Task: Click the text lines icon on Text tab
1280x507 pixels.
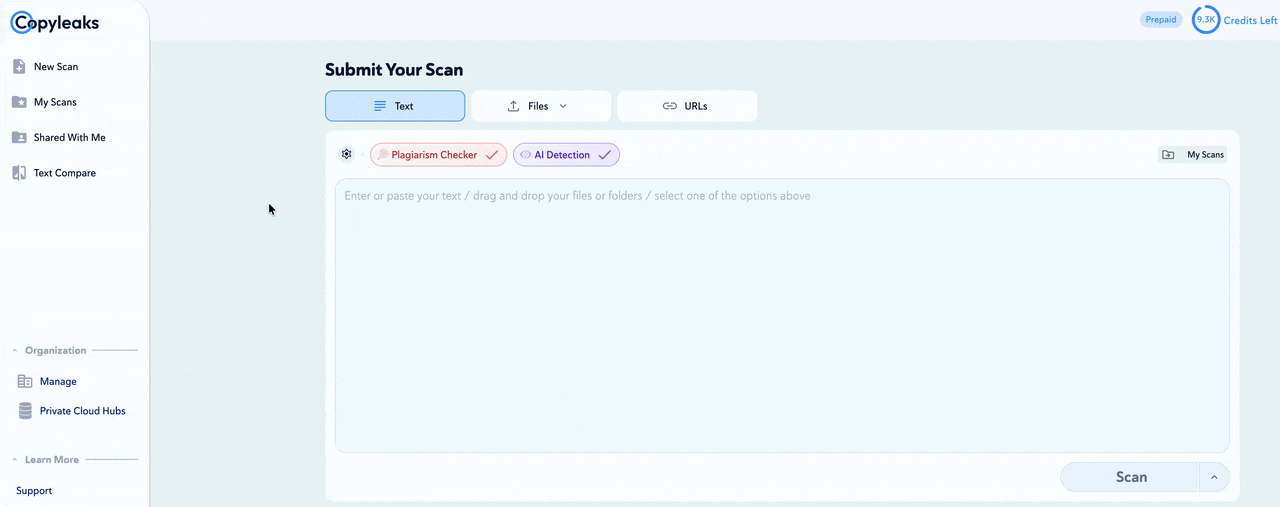Action: (x=380, y=106)
